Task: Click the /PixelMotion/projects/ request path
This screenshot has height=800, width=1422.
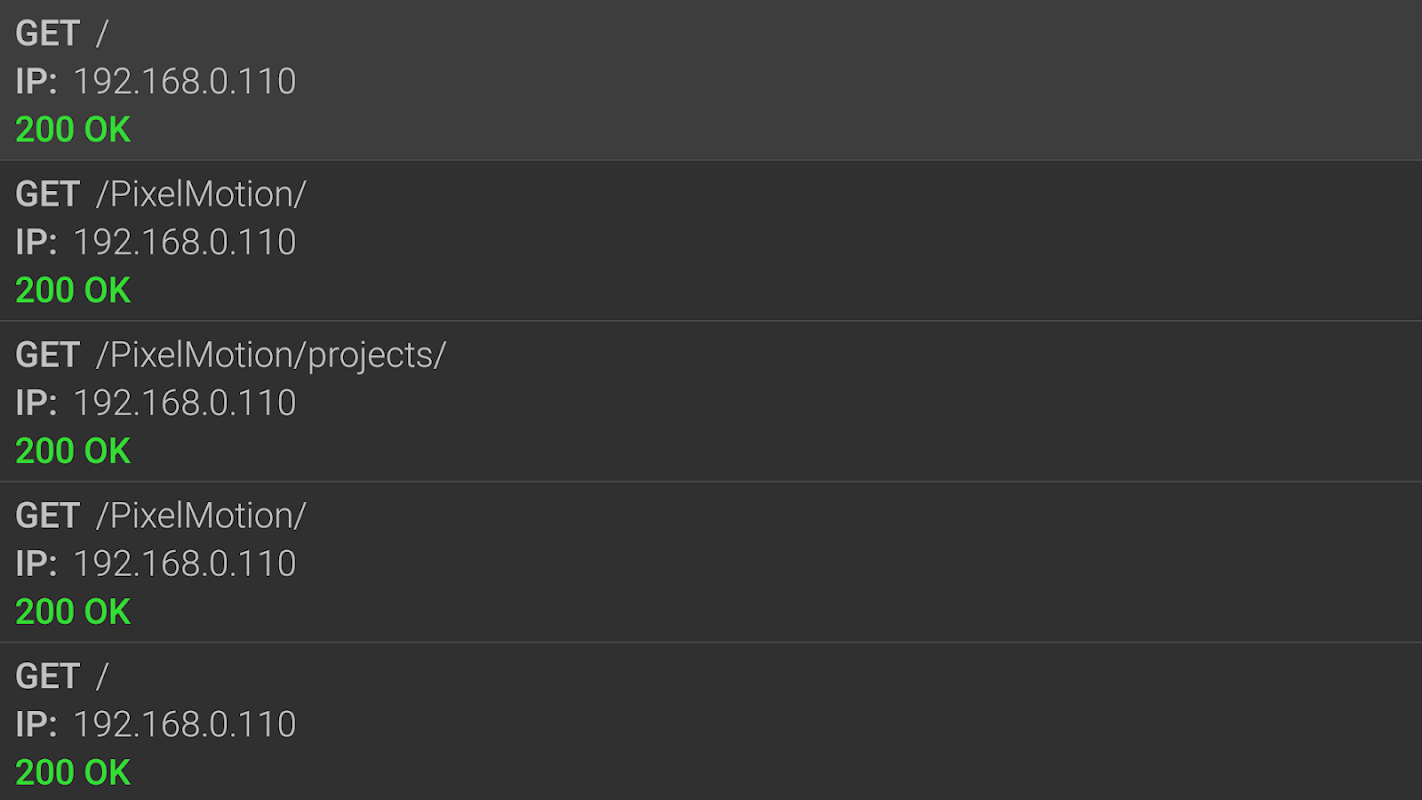Action: click(270, 355)
